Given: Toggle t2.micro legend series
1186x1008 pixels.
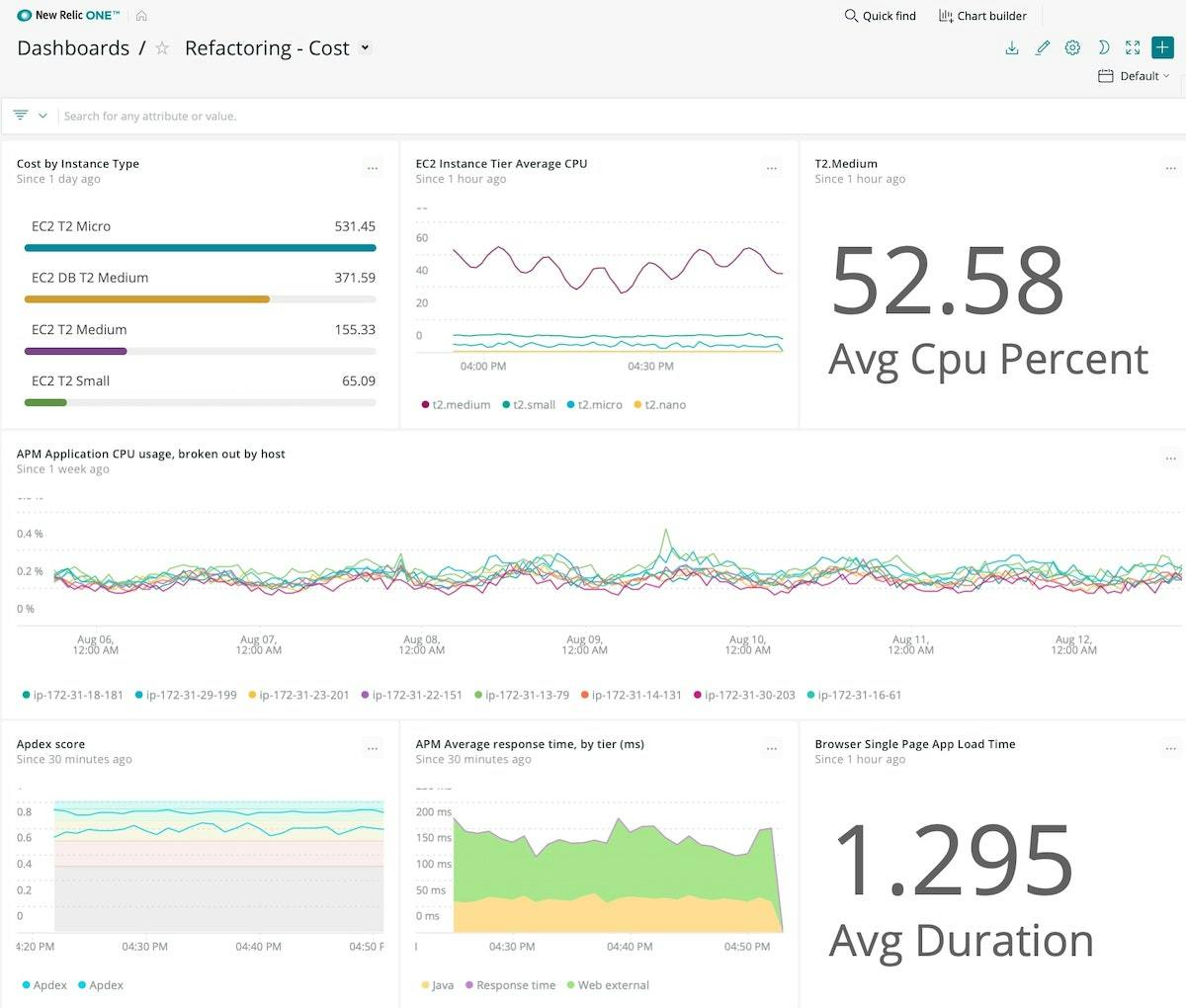Looking at the screenshot, I should coord(594,405).
